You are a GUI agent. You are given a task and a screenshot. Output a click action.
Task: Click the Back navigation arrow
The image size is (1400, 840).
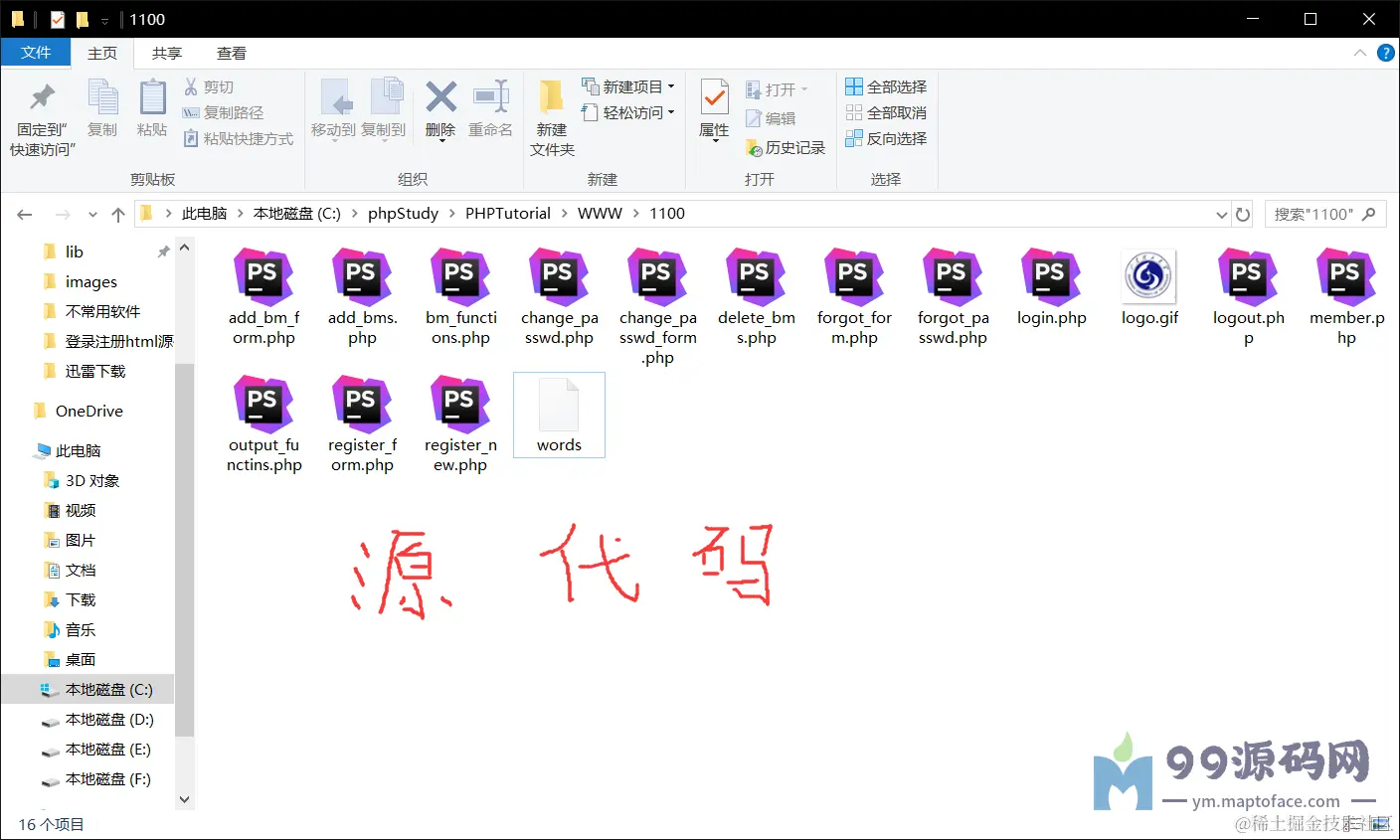(x=25, y=214)
